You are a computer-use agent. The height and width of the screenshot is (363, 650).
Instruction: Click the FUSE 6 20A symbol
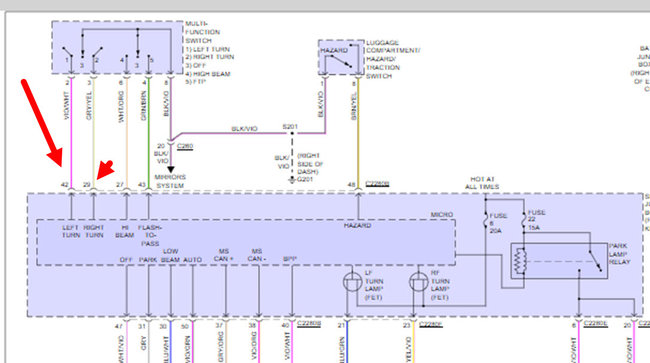(x=485, y=220)
